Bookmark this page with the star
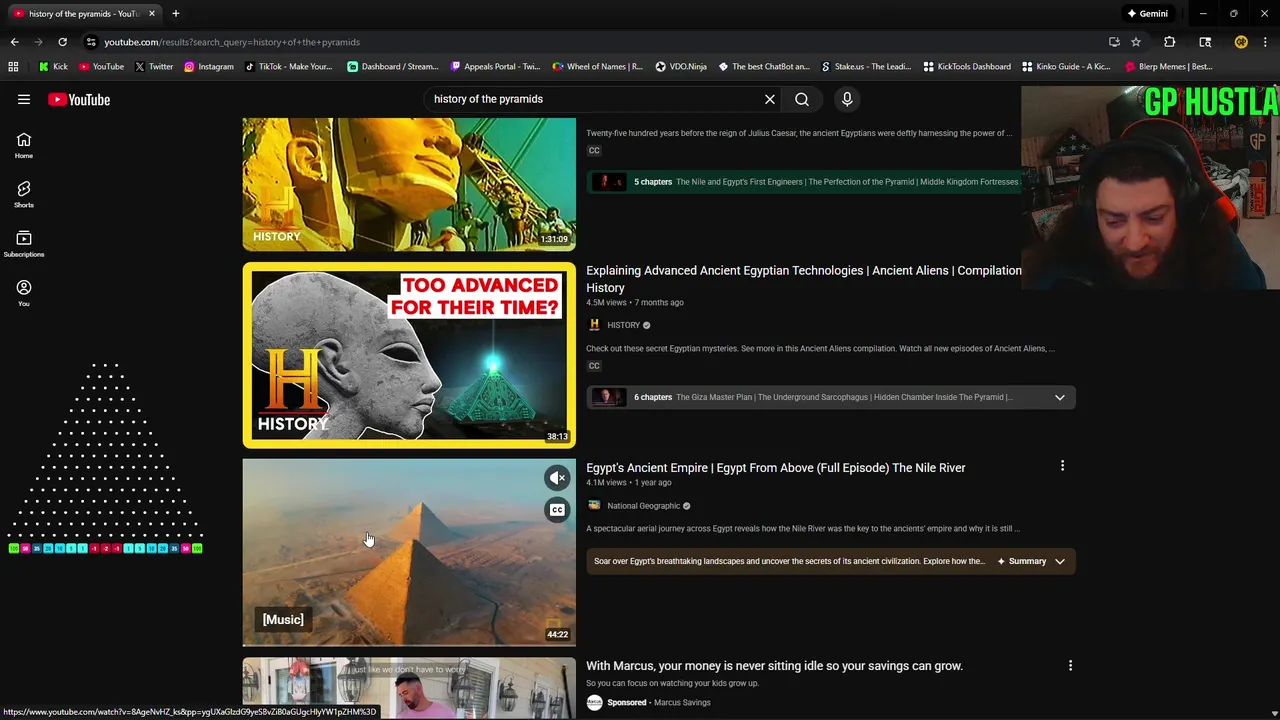This screenshot has width=1280, height=720. tap(1136, 42)
